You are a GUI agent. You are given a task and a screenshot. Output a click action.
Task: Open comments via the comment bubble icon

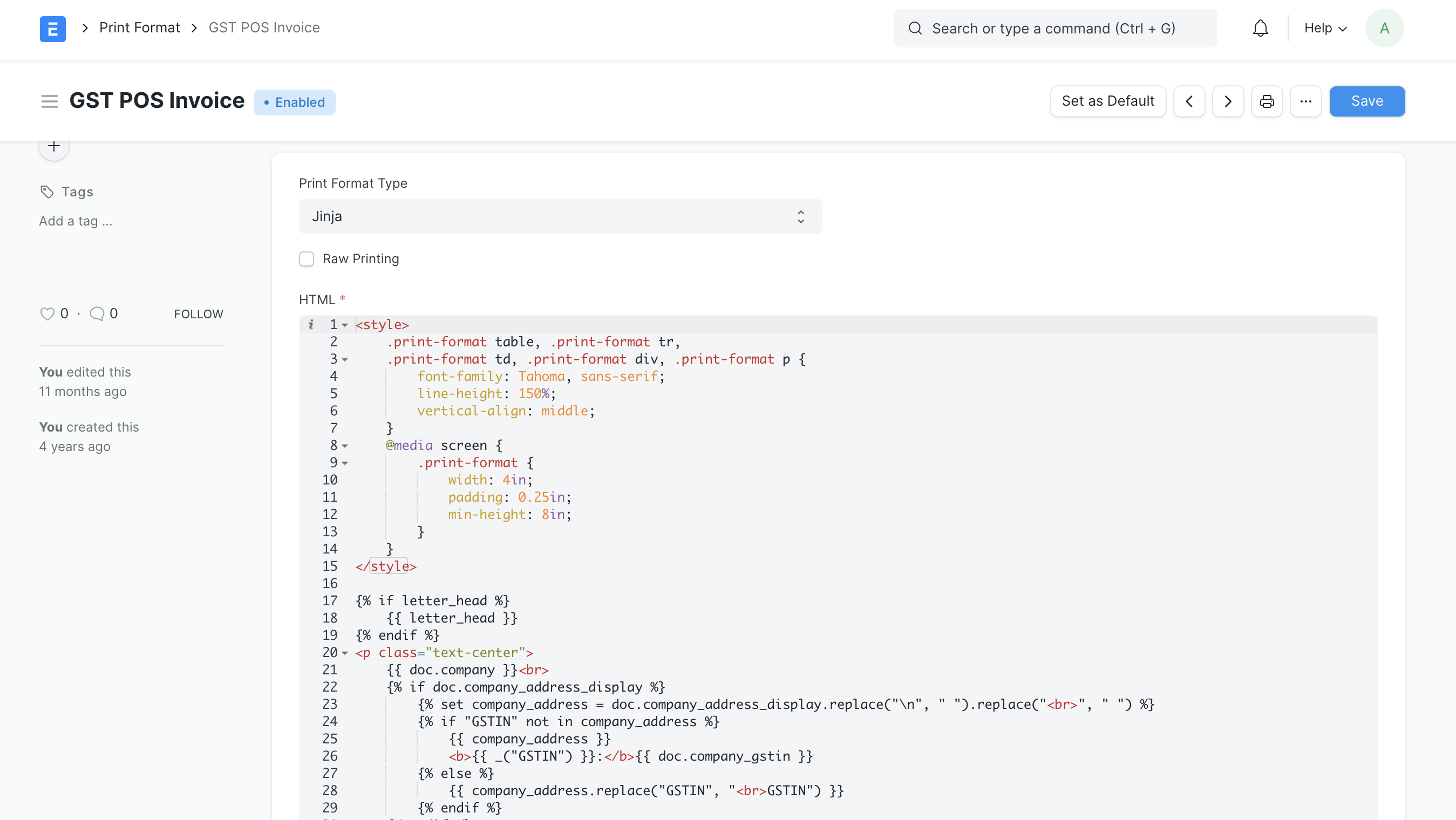(x=98, y=313)
